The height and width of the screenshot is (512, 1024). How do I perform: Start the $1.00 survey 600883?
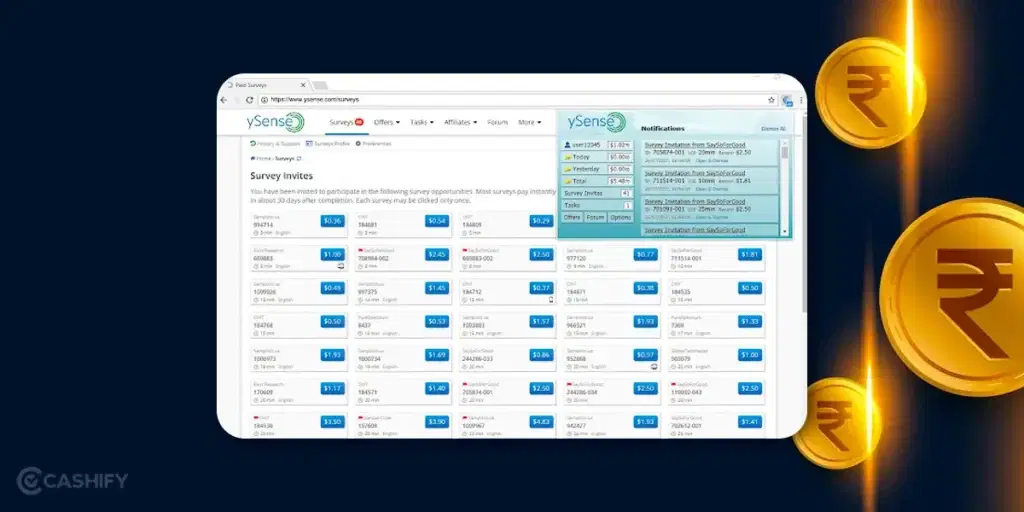click(x=332, y=255)
